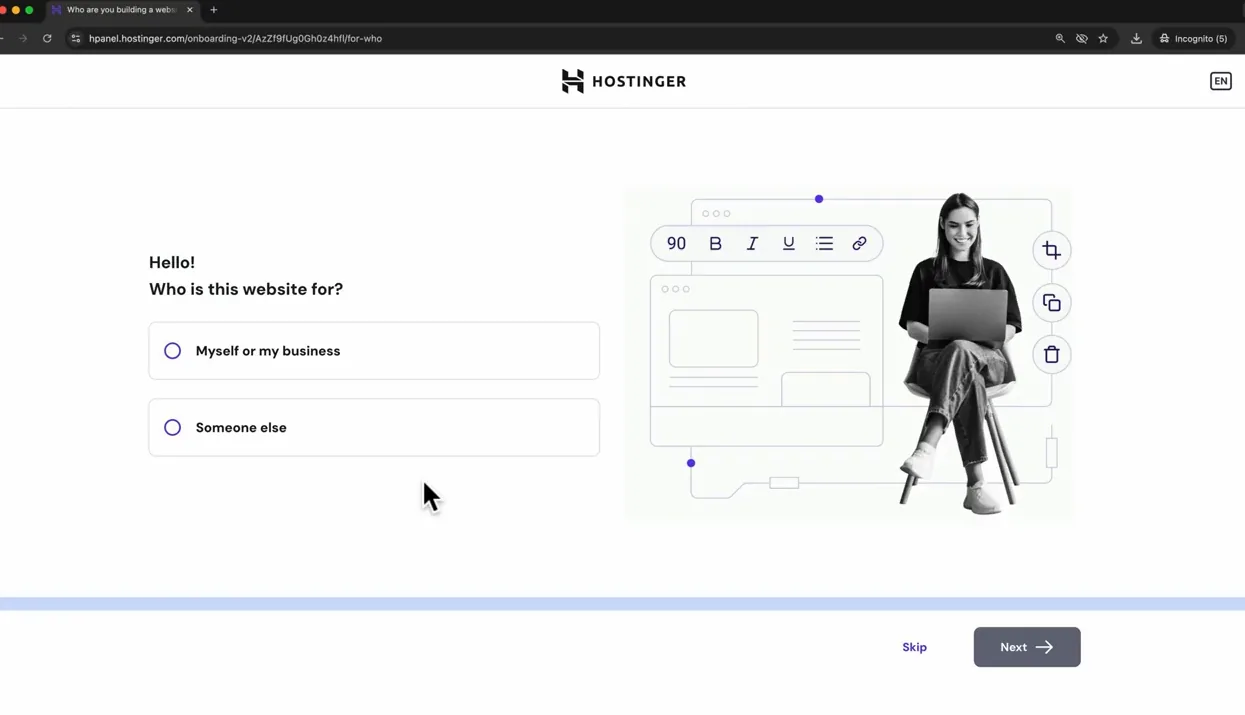Select the 'Who are you building a website' tab

click(122, 10)
